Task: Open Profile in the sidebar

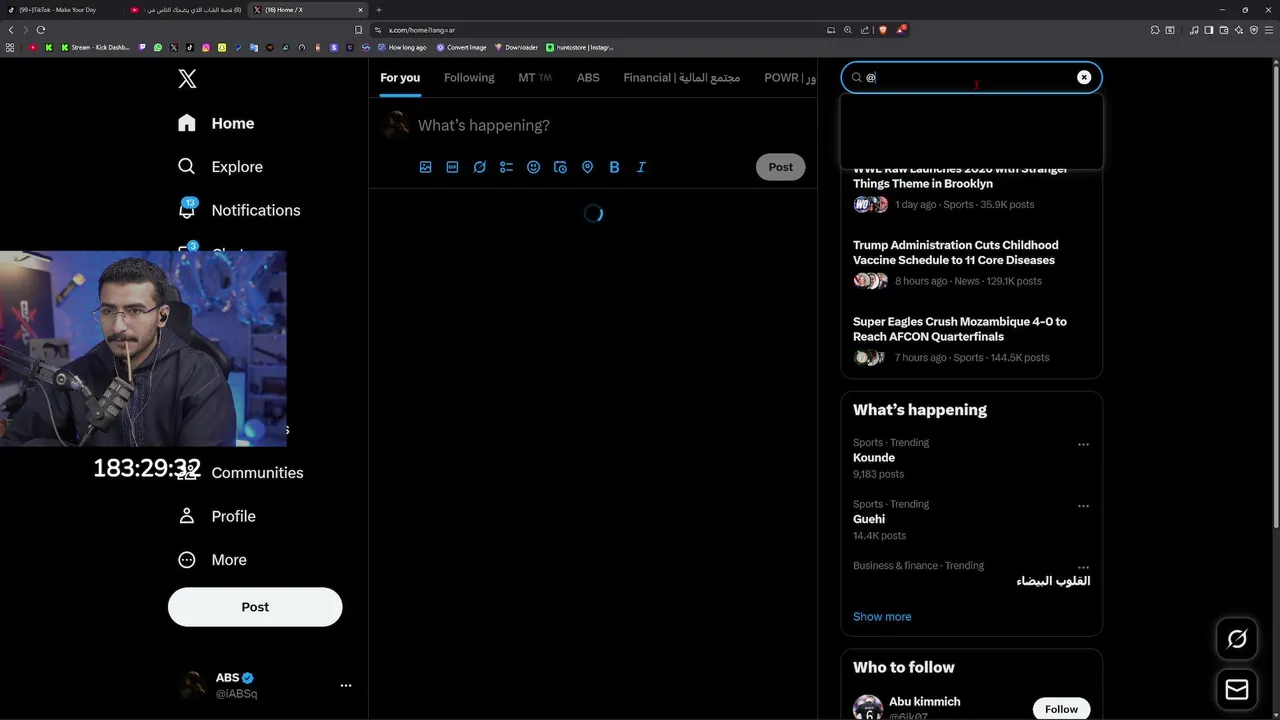Action: point(216,516)
